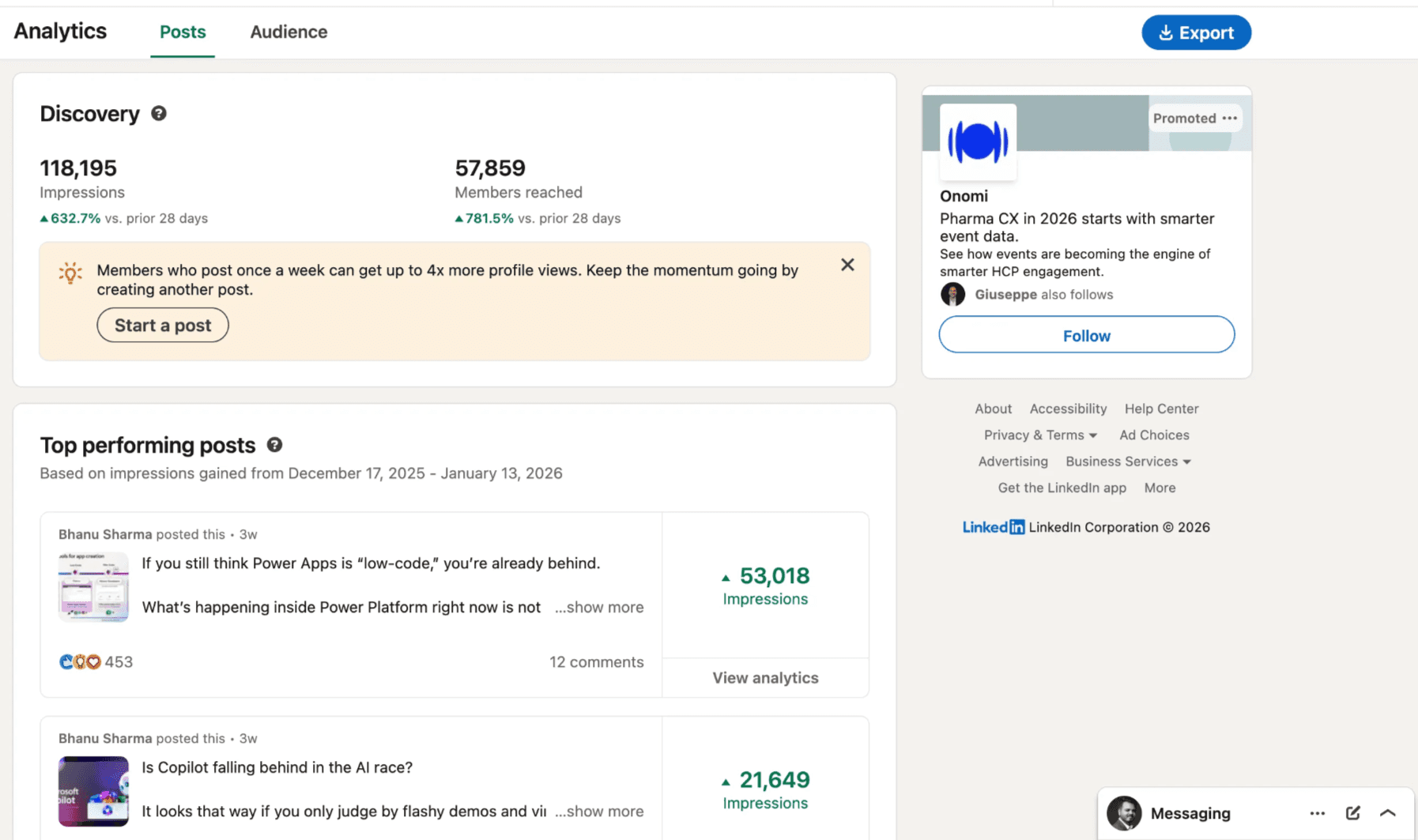Open Discovery help question mark icon
Screen dimensions: 1418x840
click(159, 114)
